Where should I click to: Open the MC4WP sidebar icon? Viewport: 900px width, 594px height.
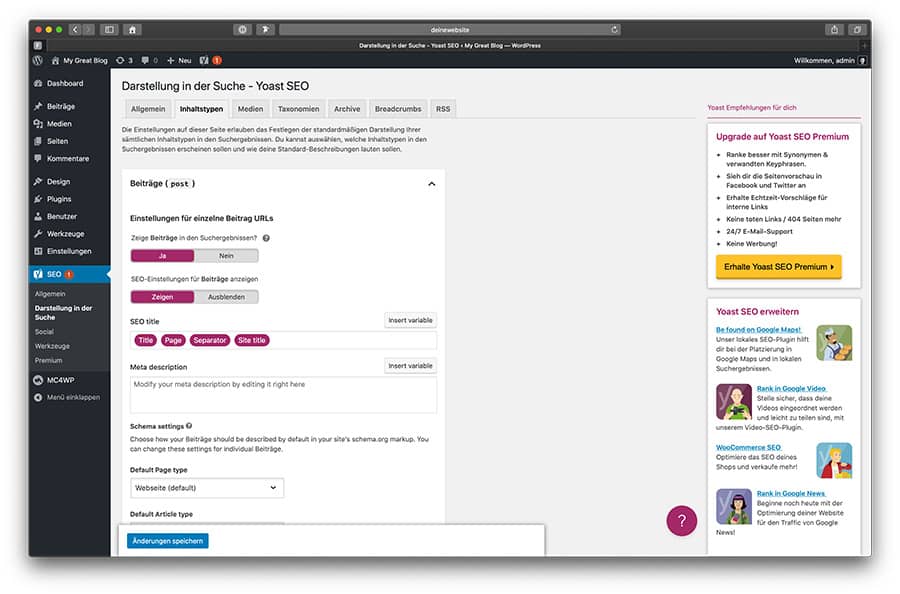click(40, 380)
